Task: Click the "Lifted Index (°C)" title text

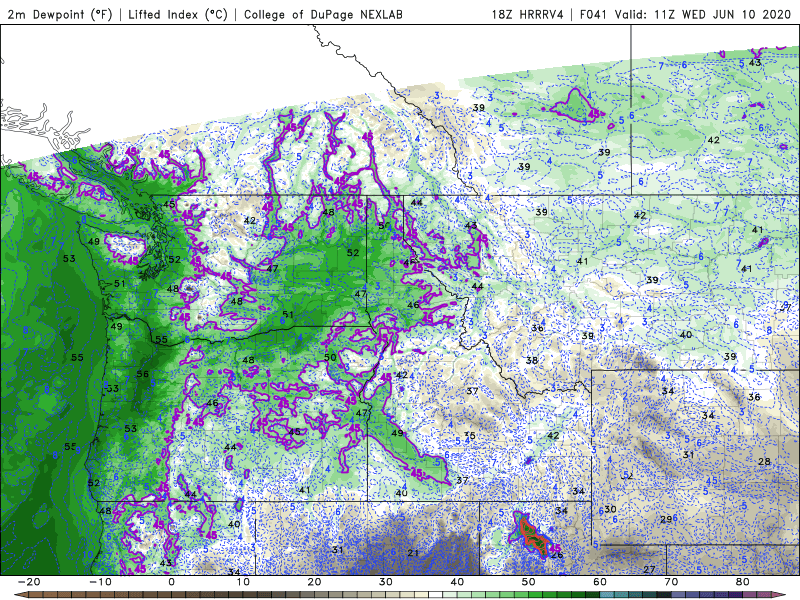Action: coord(178,14)
